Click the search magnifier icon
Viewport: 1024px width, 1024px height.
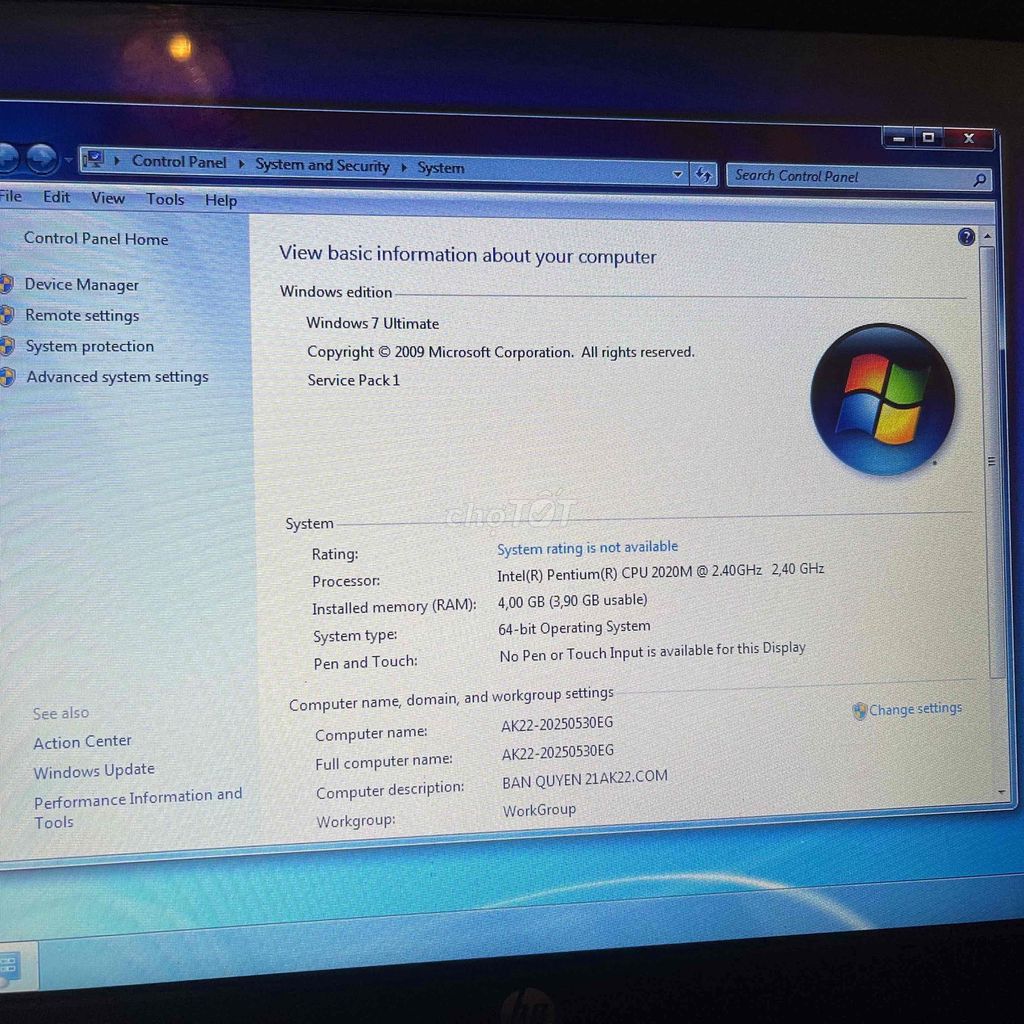coord(979,180)
